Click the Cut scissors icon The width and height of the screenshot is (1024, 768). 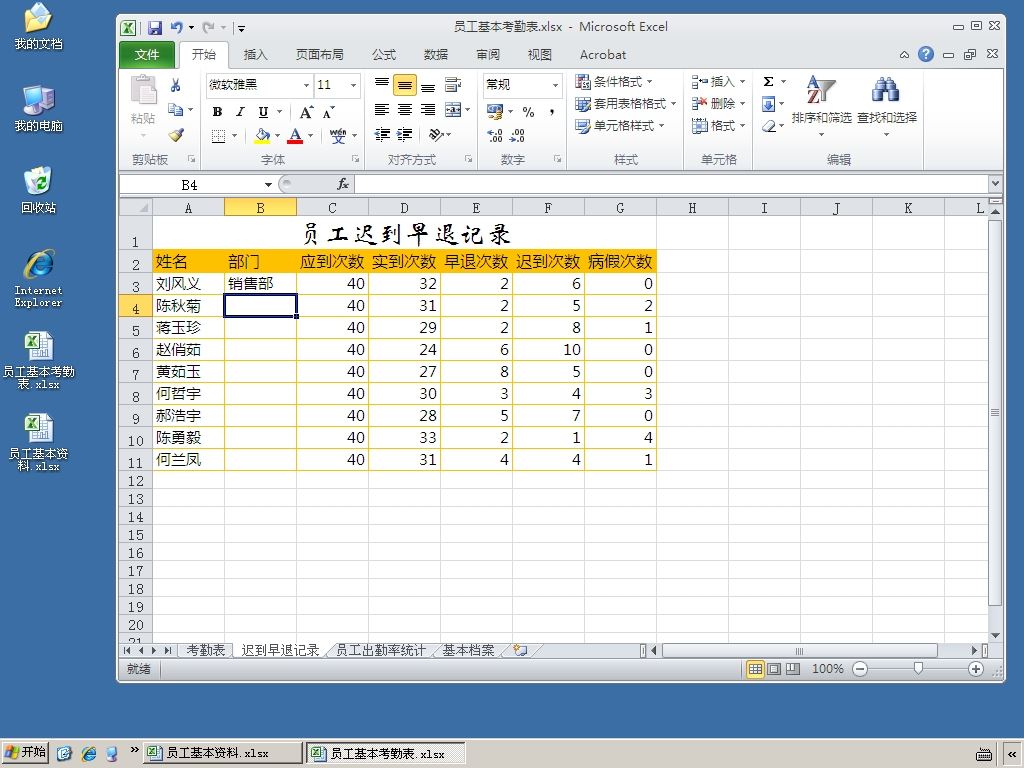[176, 85]
